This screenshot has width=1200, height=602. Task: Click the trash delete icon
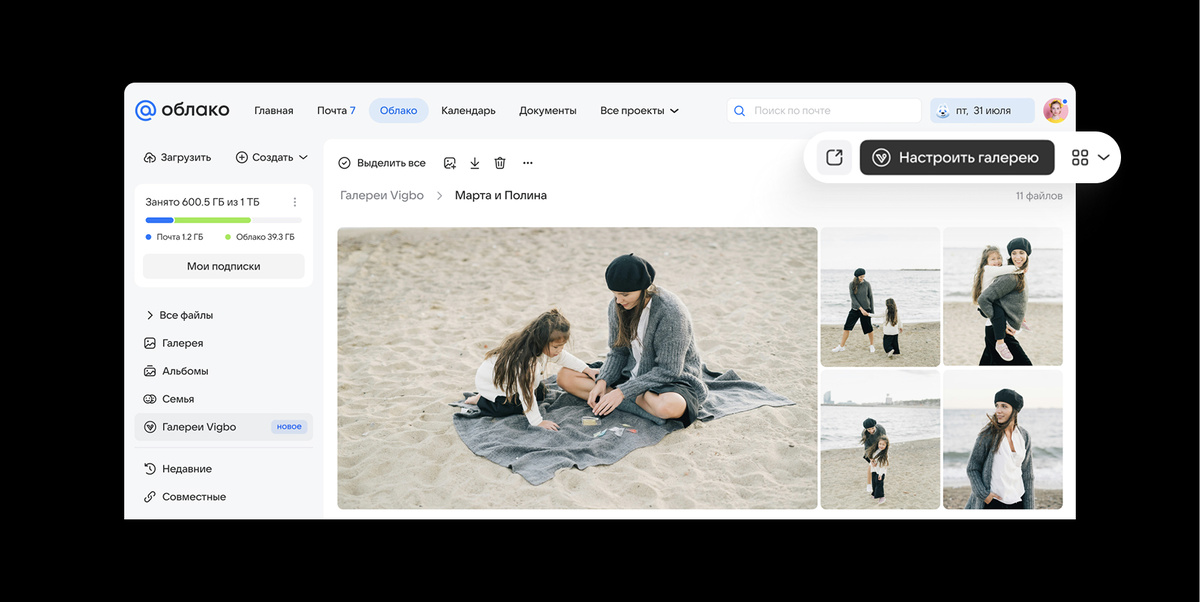point(500,163)
